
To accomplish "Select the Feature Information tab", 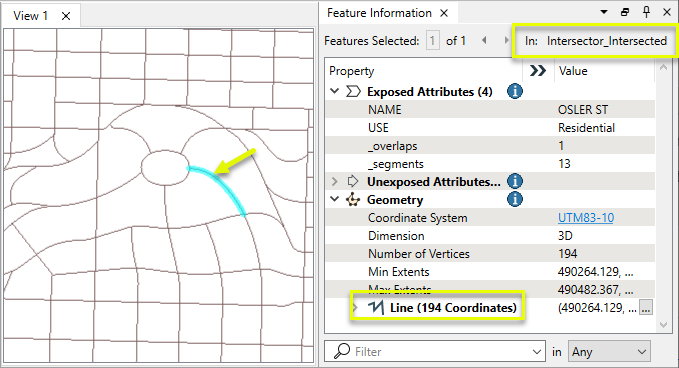I will click(x=379, y=13).
